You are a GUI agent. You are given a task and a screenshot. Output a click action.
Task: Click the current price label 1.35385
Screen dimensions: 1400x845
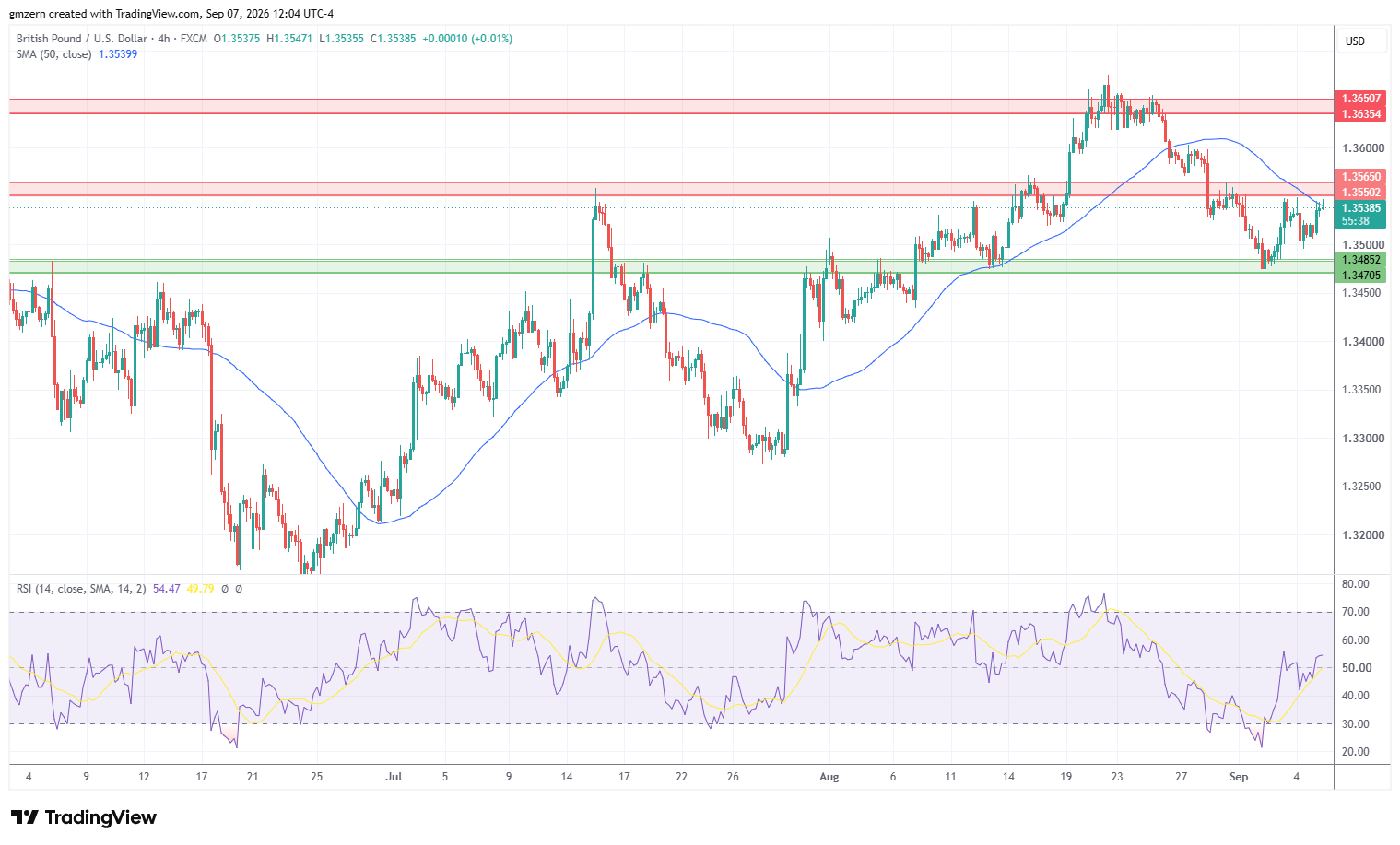click(x=1360, y=208)
